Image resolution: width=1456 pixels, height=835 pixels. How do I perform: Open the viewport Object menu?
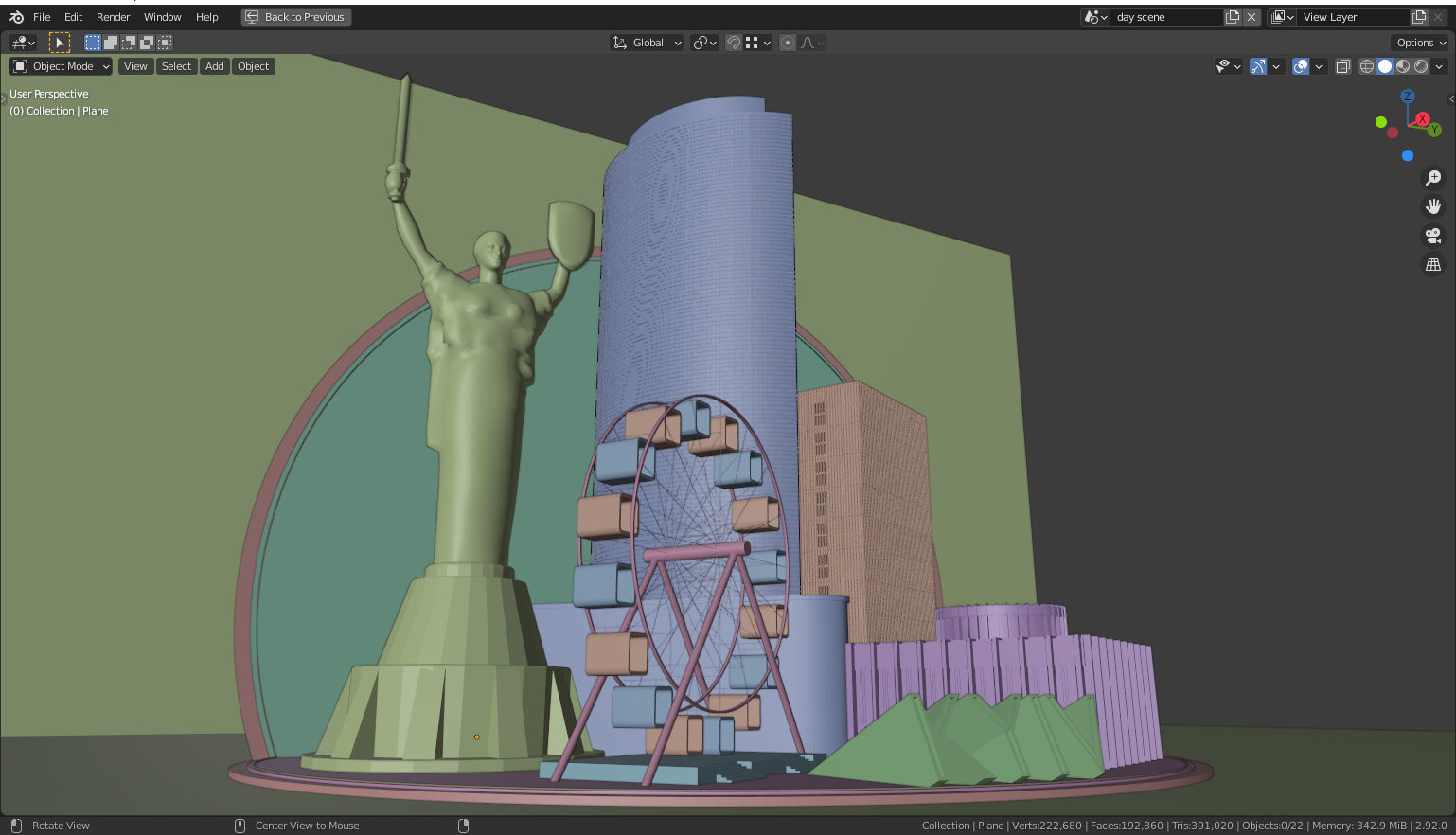(254, 66)
